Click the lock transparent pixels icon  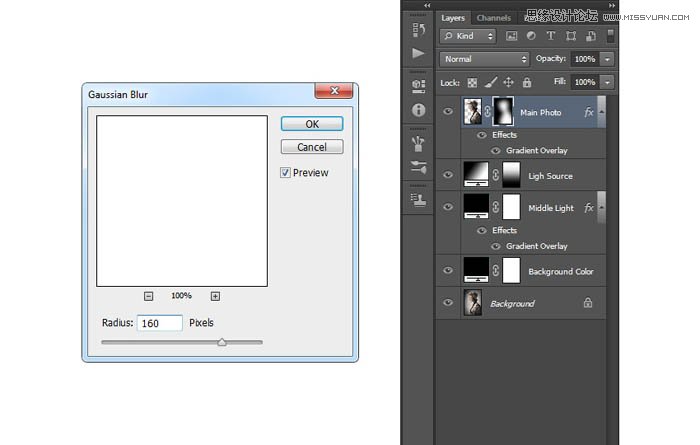coord(473,82)
